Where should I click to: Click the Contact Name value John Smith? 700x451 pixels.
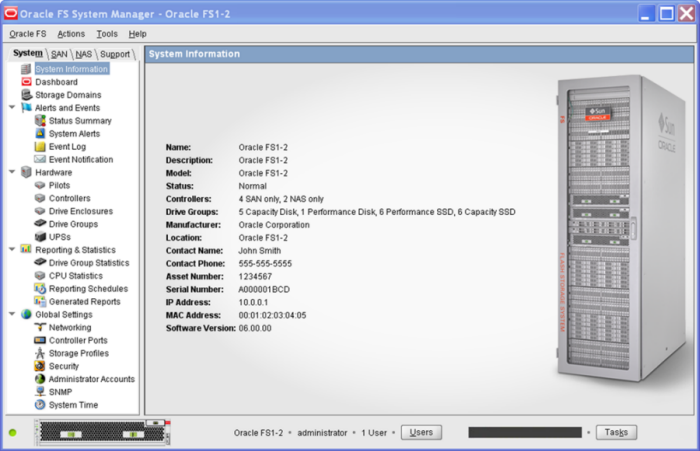tap(259, 251)
